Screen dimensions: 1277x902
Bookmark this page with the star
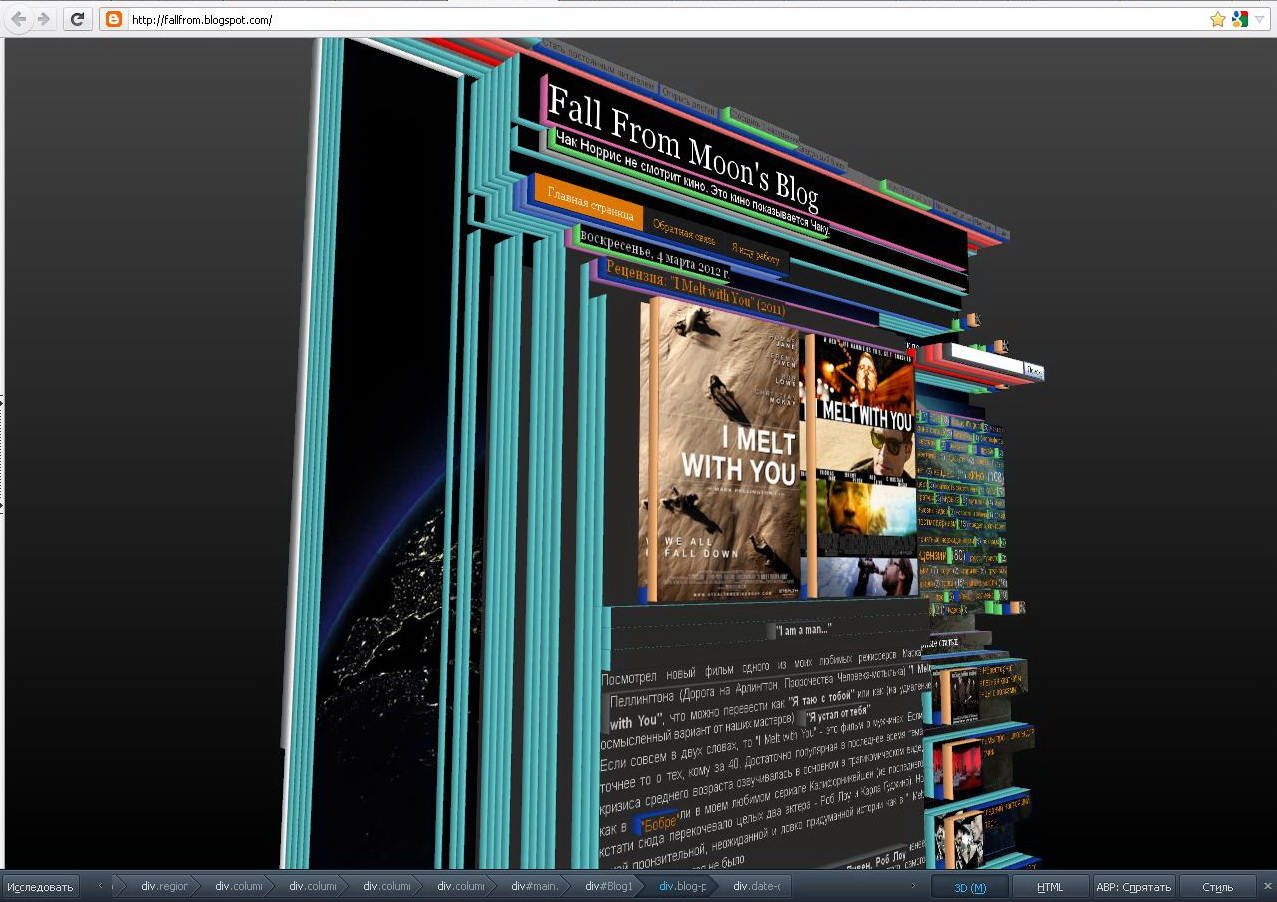point(1217,19)
